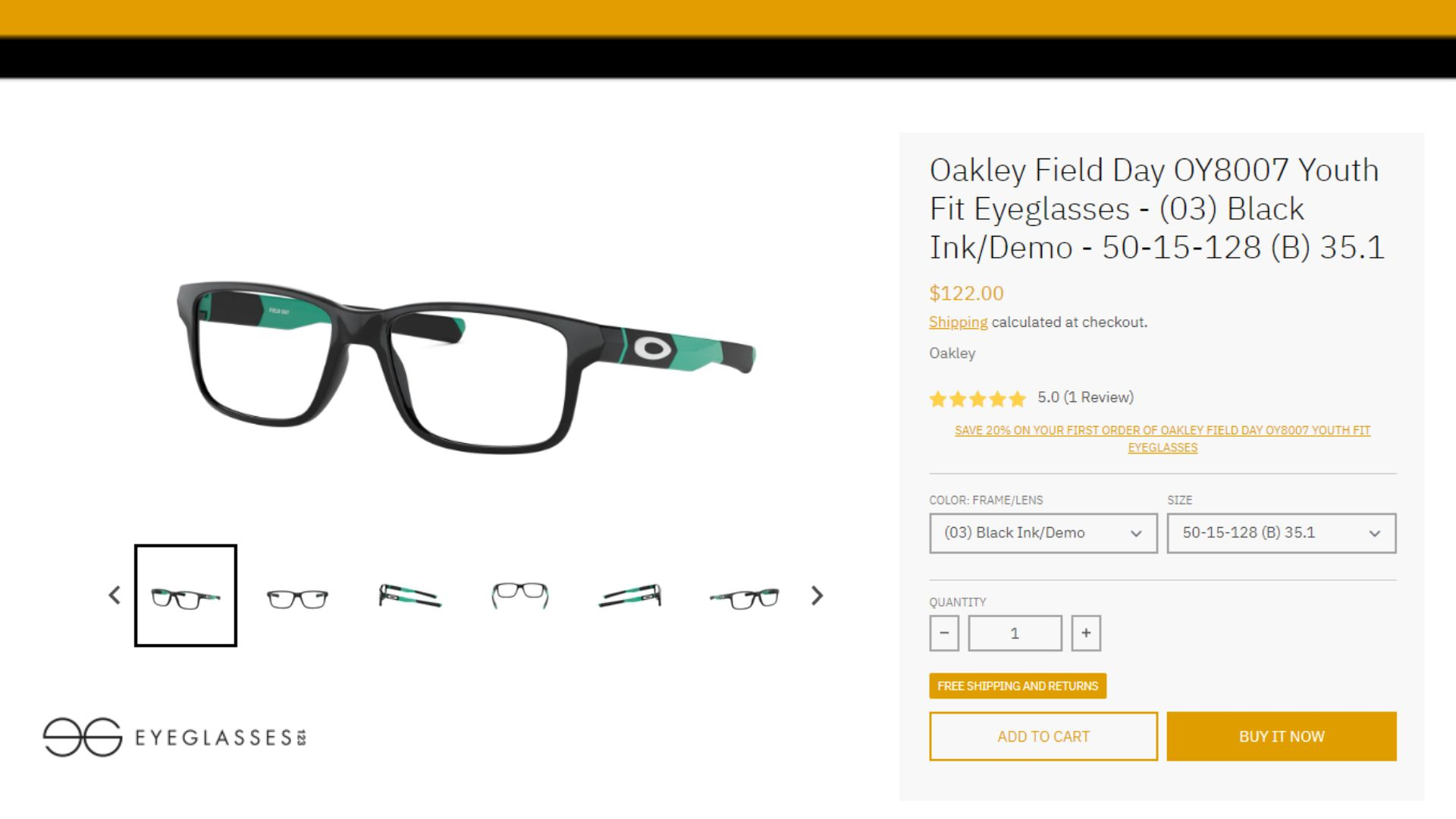Show next thumbnails with right arrow
1456x819 pixels.
[817, 595]
